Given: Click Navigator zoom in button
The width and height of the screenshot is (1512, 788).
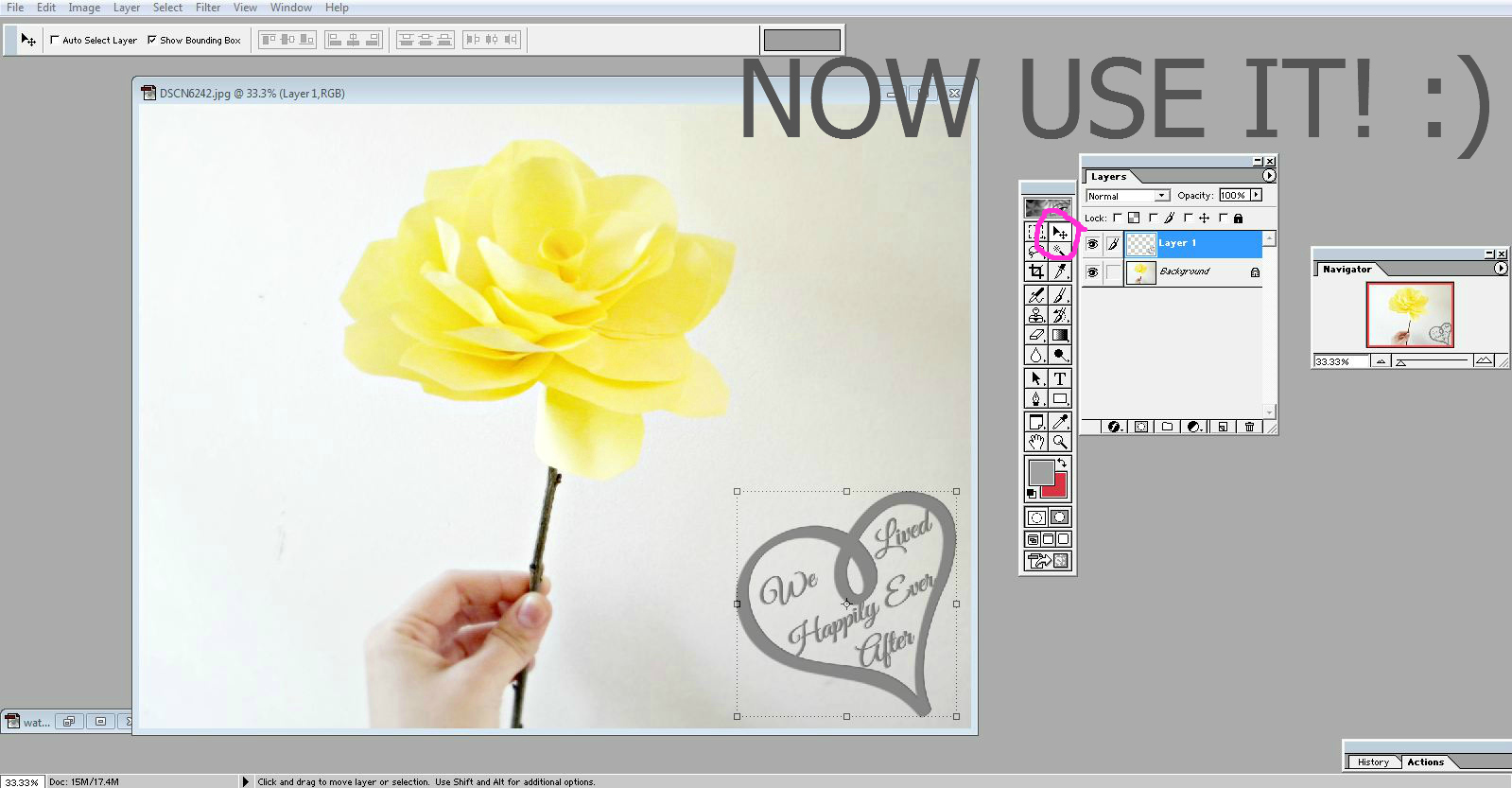Looking at the screenshot, I should pos(1484,360).
